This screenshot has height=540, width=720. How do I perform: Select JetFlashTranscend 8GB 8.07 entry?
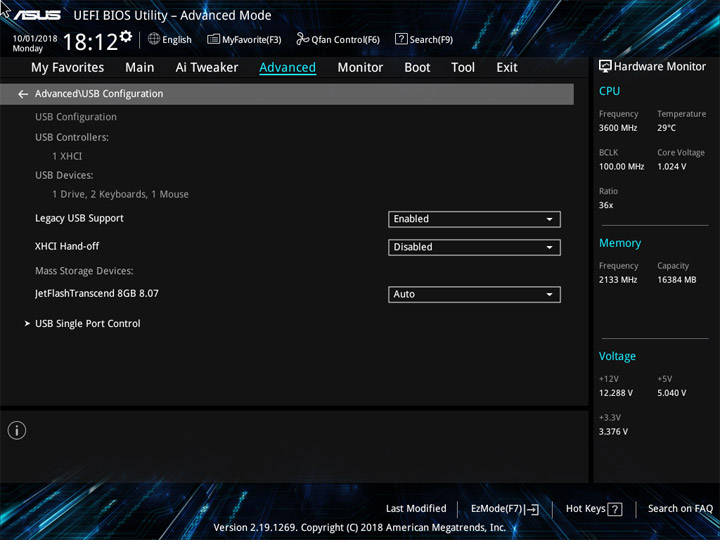[x=97, y=293]
